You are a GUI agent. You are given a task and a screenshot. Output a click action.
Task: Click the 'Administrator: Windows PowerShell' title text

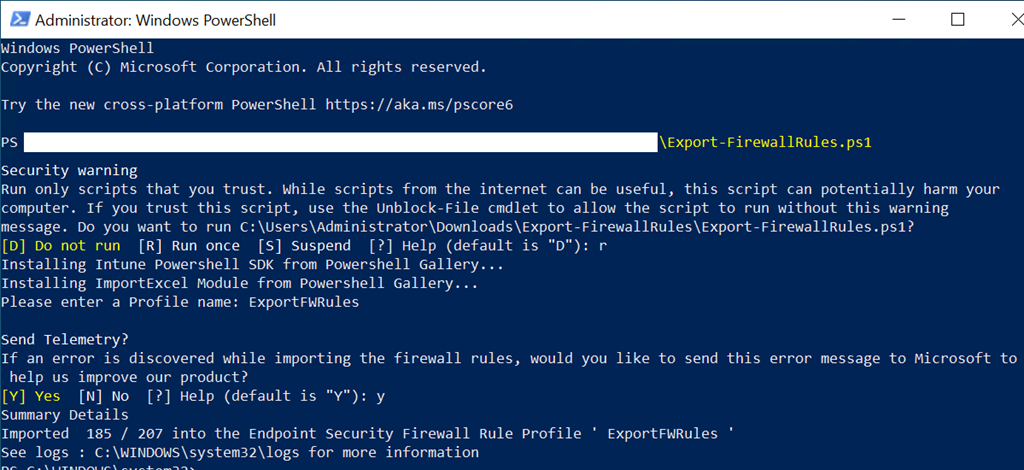point(155,20)
